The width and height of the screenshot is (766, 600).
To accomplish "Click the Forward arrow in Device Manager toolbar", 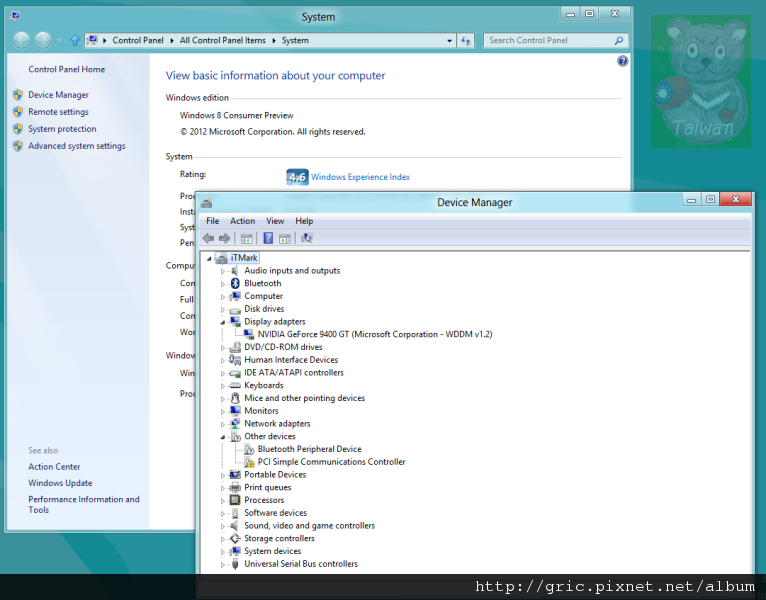I will coord(224,238).
